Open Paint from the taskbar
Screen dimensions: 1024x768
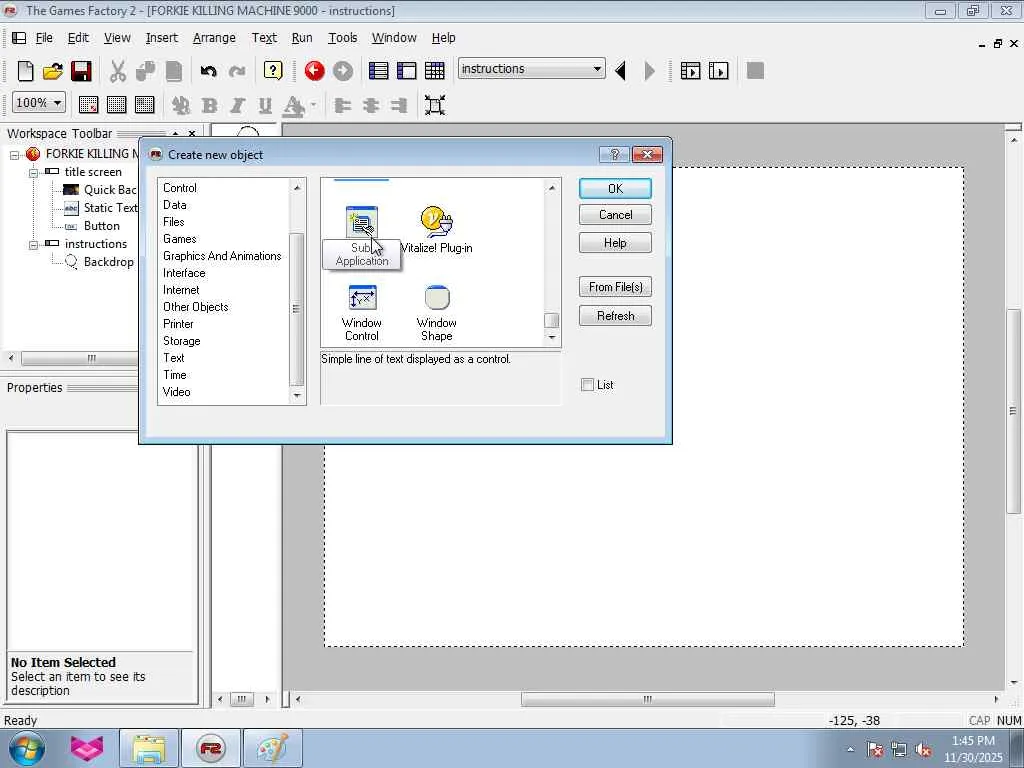272,749
